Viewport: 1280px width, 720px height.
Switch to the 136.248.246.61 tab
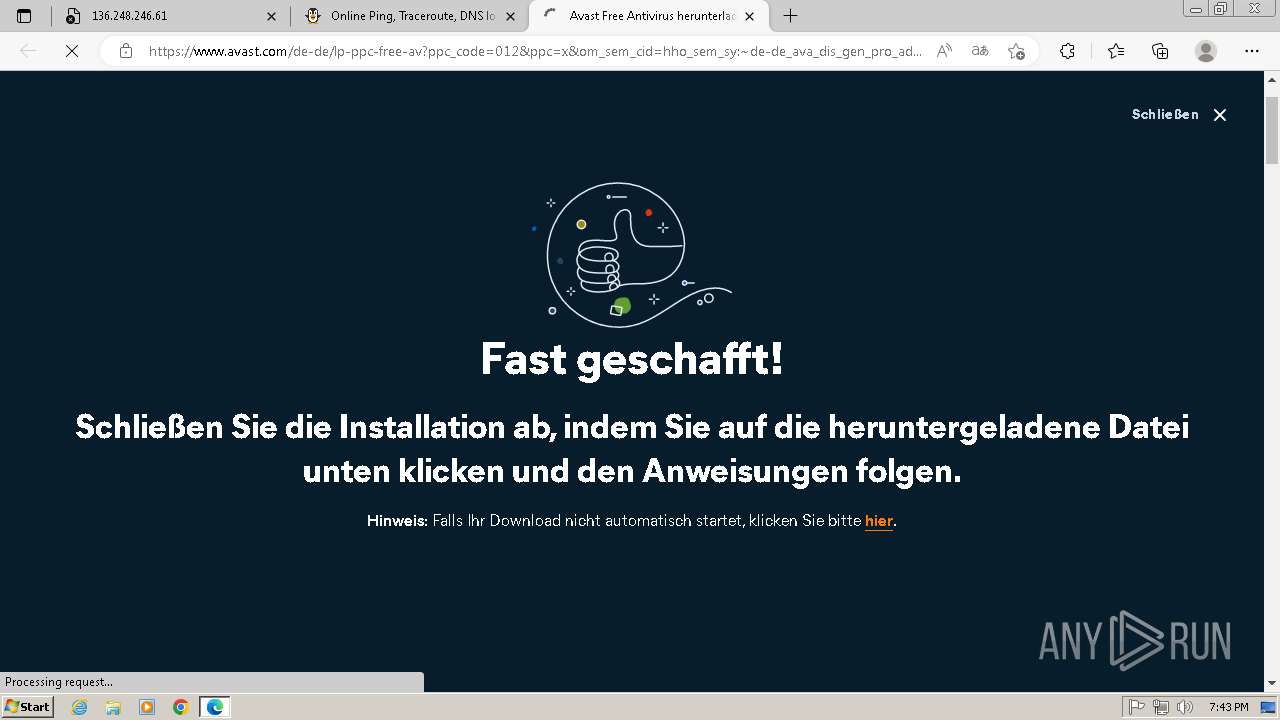[x=171, y=16]
